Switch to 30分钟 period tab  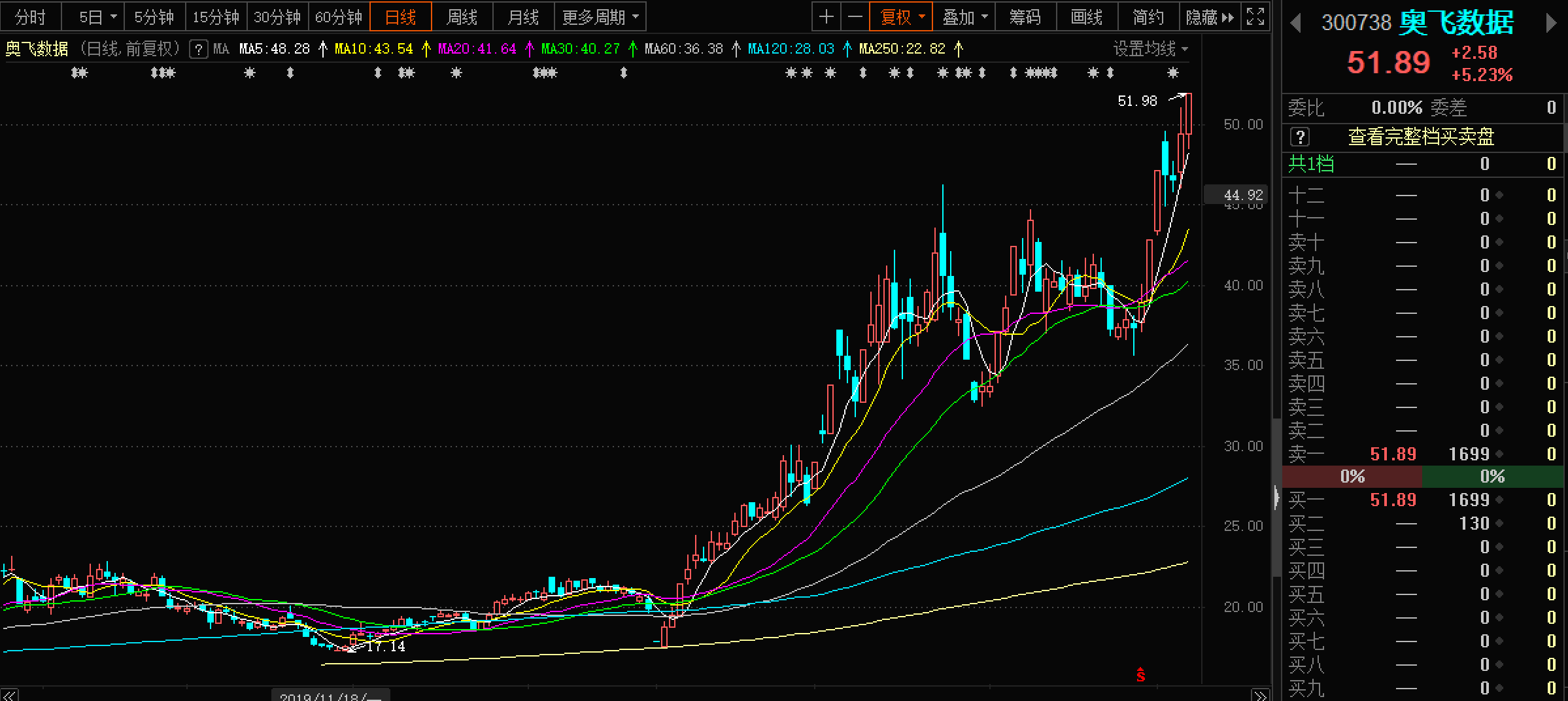[x=277, y=16]
